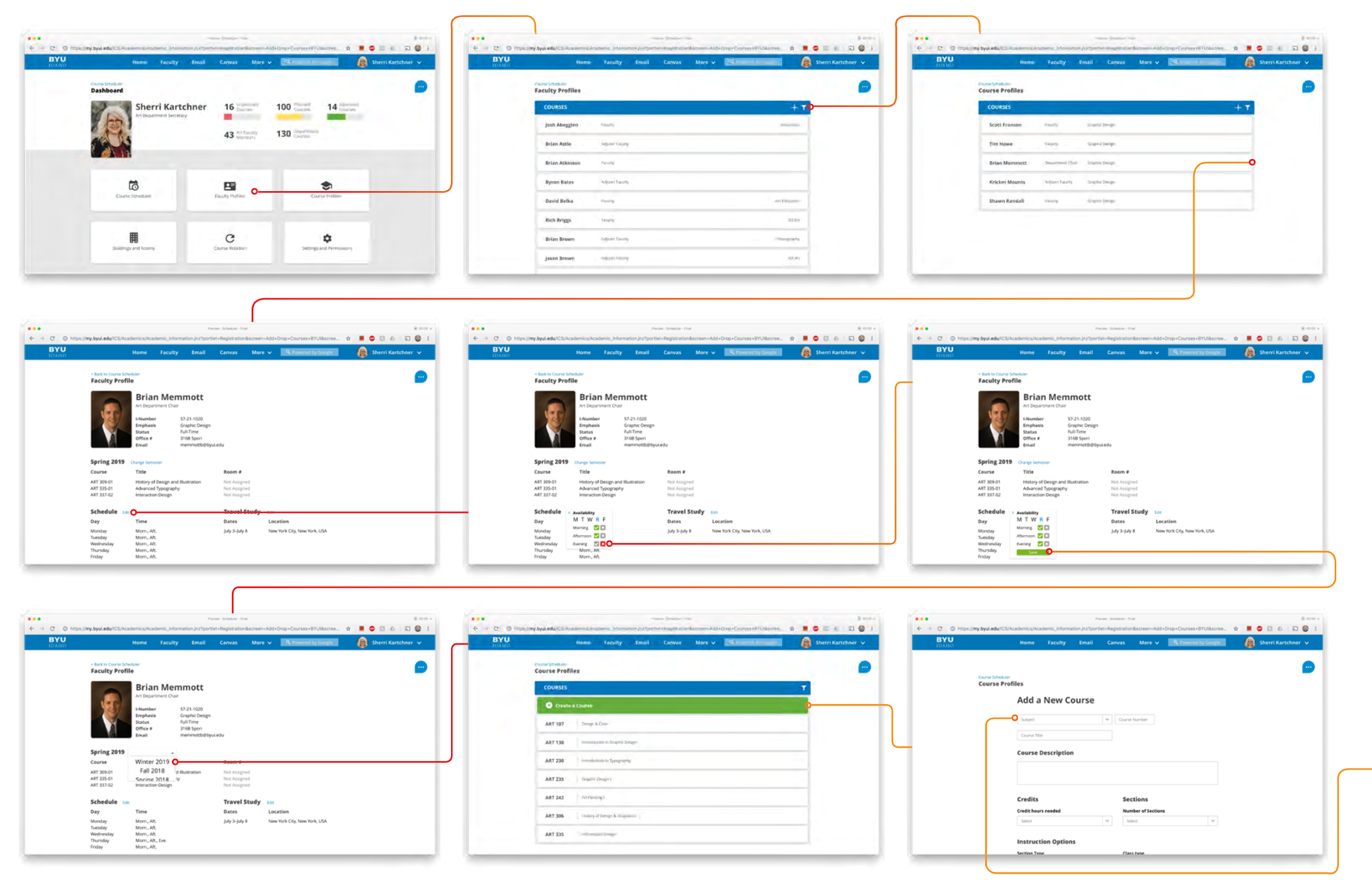Viewport: 1372px width, 883px height.
Task: Expand the Credit hours needed dropdown
Action: tap(1064, 821)
